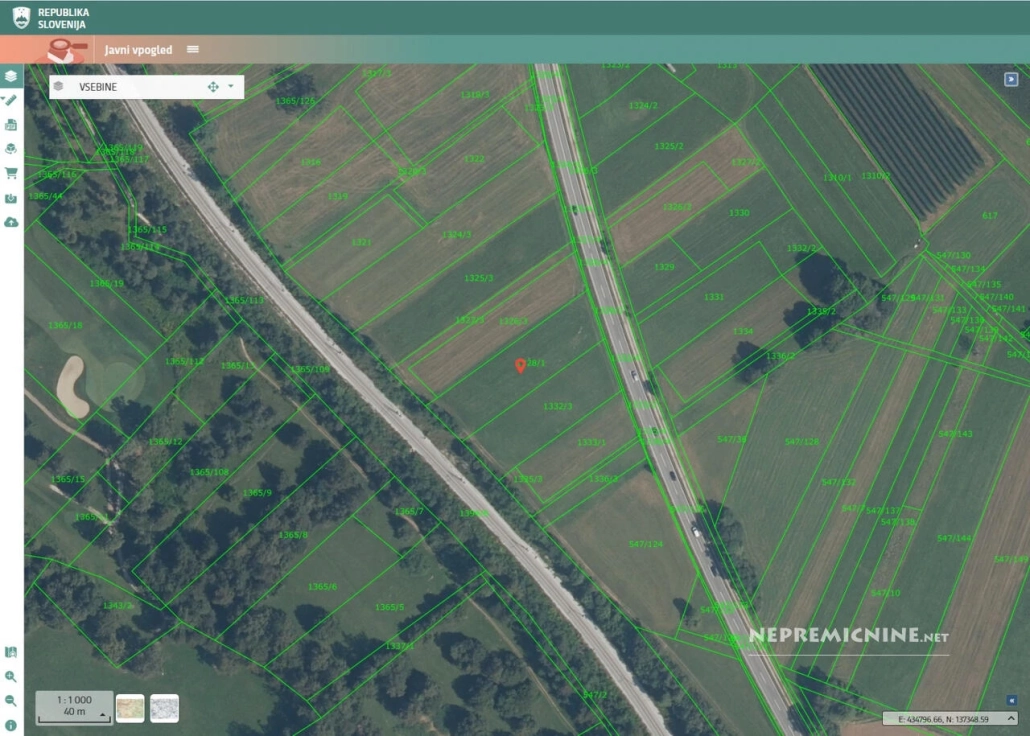Screen dimensions: 1030x736
Task: Zoom in with the magnifier plus
Action: [11, 676]
